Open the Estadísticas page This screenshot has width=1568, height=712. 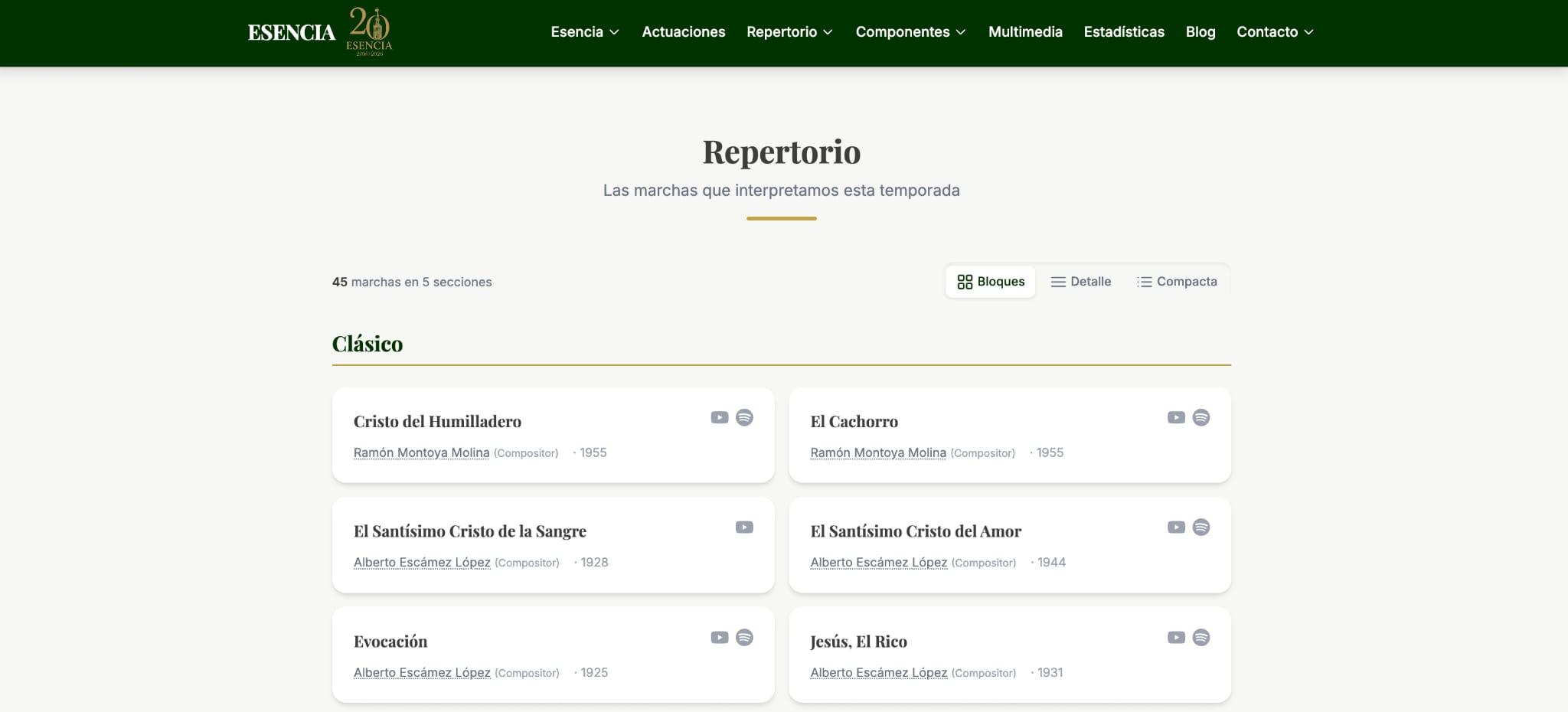[x=1124, y=31]
